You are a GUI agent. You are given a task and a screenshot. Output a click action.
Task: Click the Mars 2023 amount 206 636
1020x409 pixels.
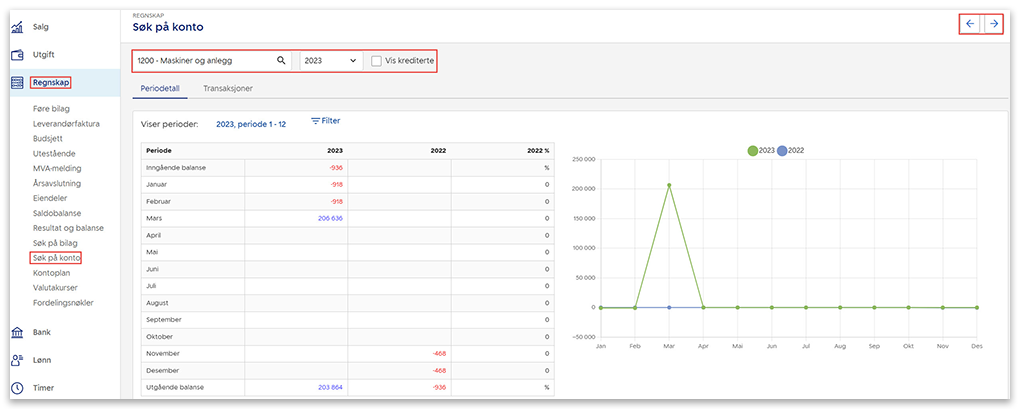pos(330,217)
